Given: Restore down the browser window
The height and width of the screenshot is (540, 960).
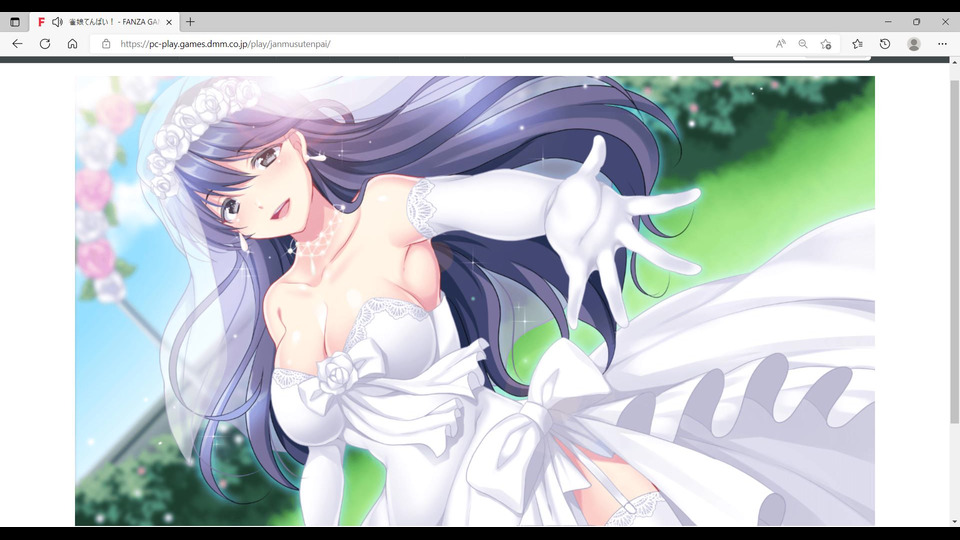Looking at the screenshot, I should (917, 22).
